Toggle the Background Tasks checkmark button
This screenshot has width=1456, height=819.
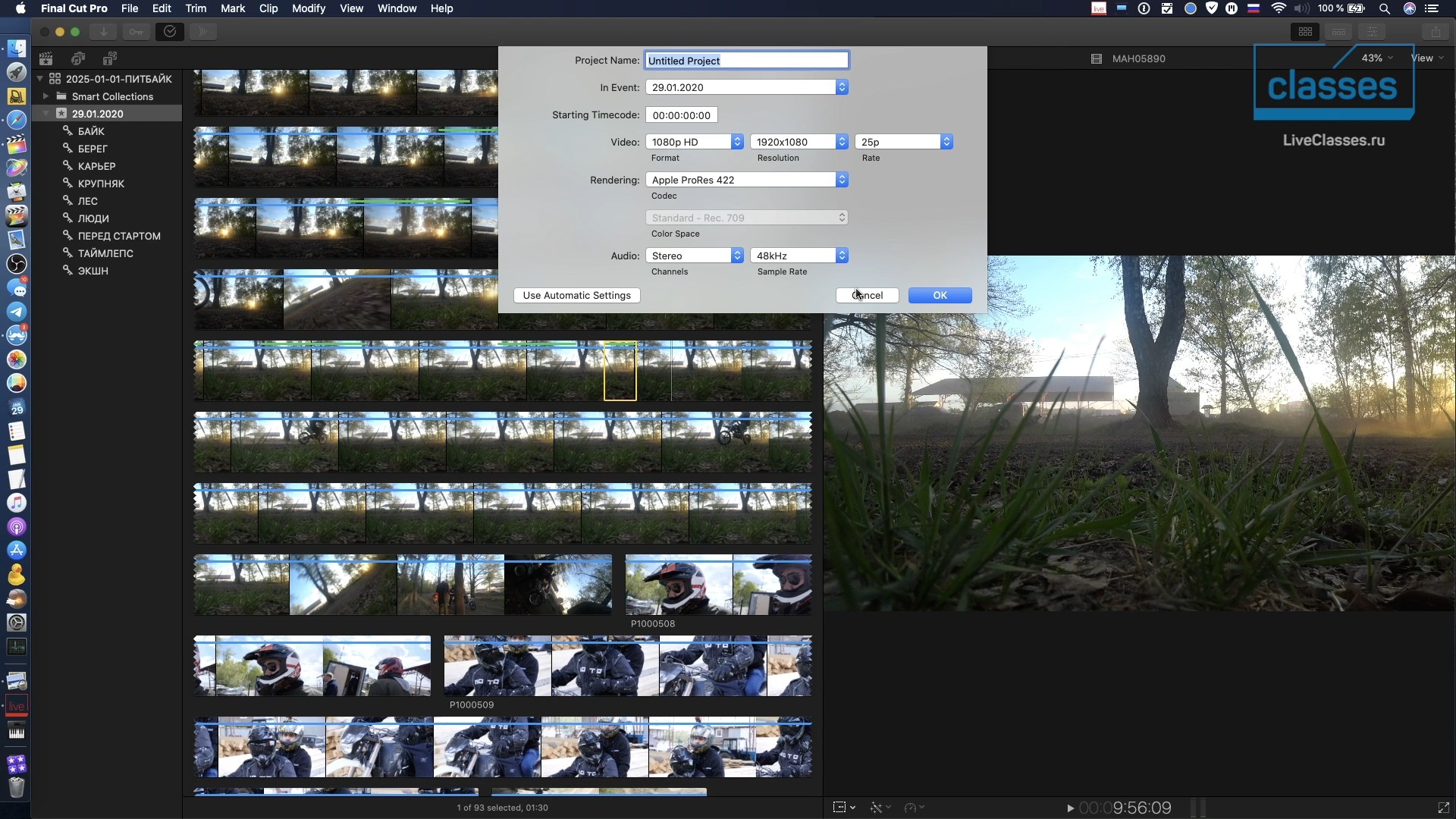tap(170, 32)
